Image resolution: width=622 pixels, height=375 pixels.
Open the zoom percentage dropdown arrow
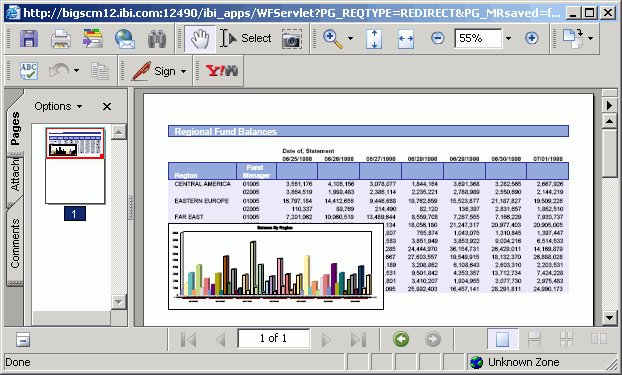coord(508,38)
